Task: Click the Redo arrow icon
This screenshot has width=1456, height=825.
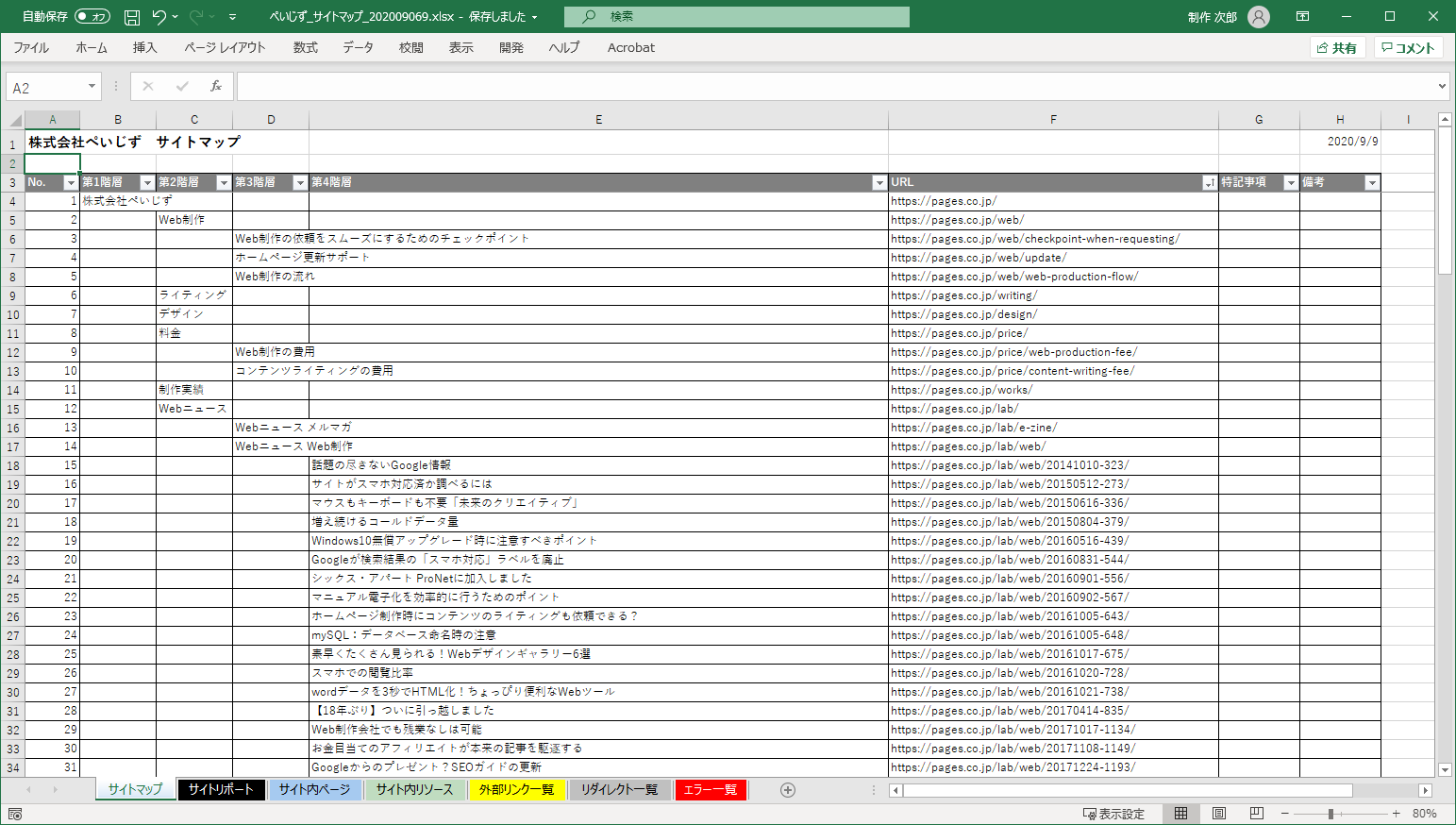Action: [196, 17]
